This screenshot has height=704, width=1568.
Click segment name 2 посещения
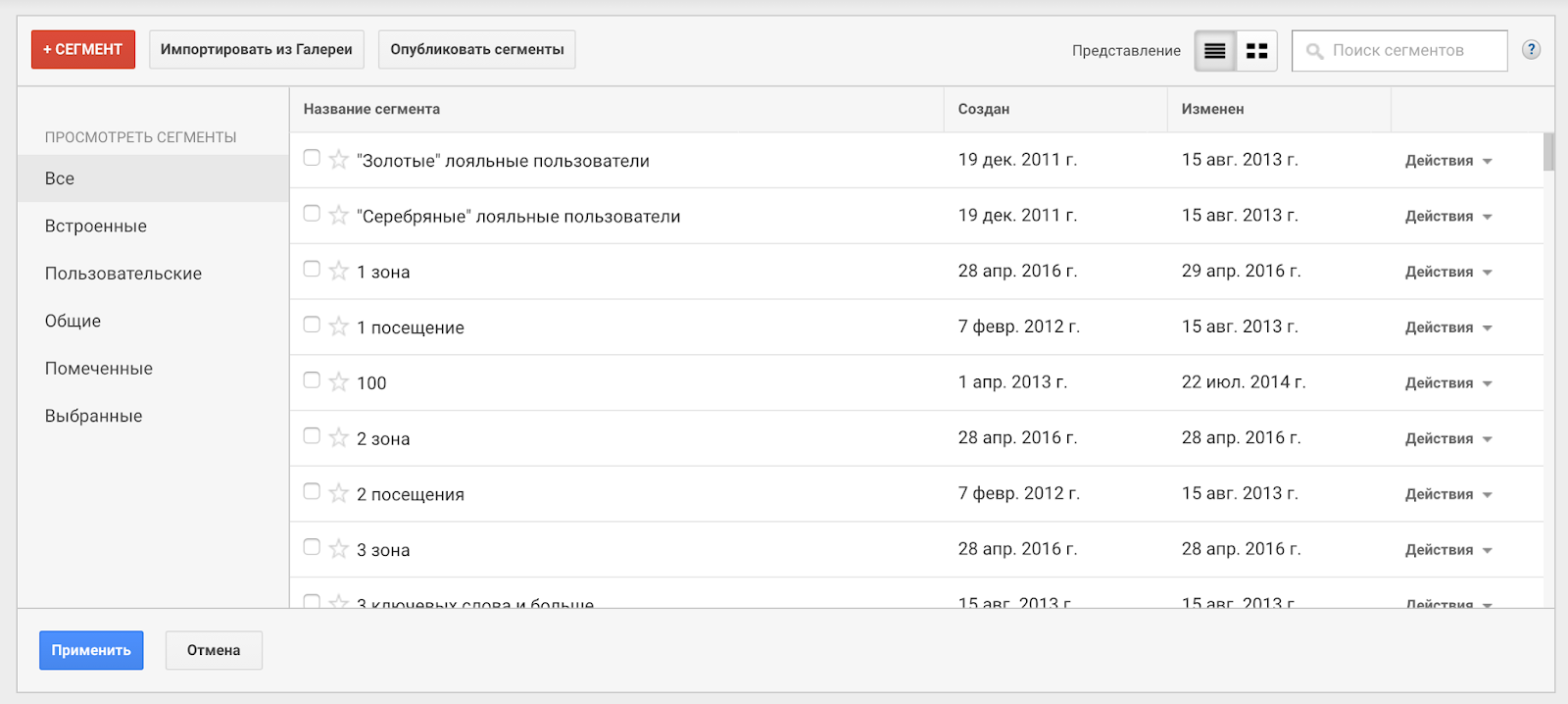[411, 494]
